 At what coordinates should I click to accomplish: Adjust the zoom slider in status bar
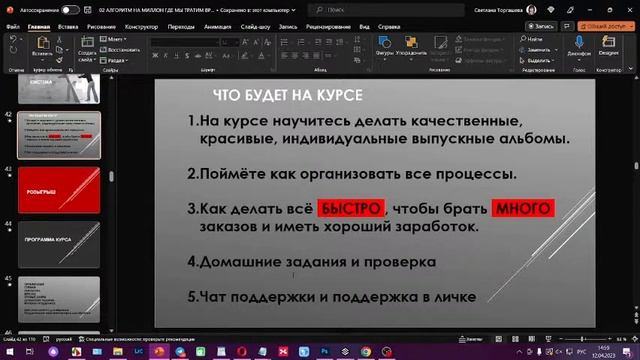pyautogui.click(x=584, y=339)
